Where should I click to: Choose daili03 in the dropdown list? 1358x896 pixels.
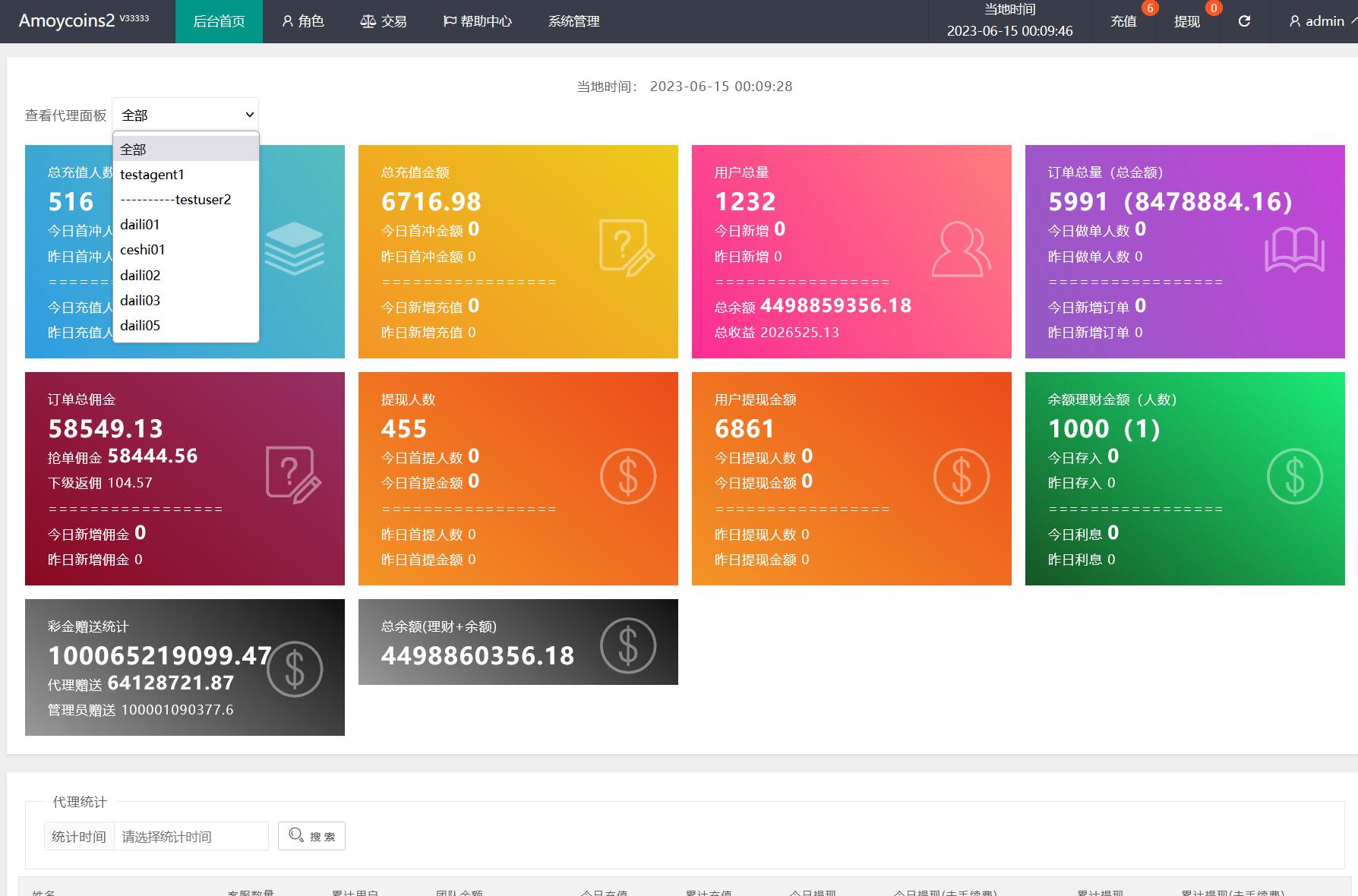click(141, 301)
